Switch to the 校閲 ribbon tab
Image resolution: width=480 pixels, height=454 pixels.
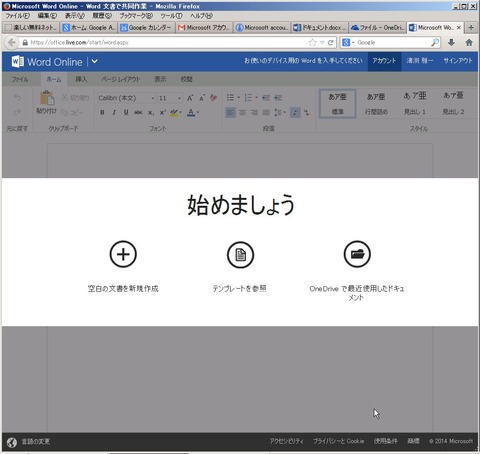187,79
